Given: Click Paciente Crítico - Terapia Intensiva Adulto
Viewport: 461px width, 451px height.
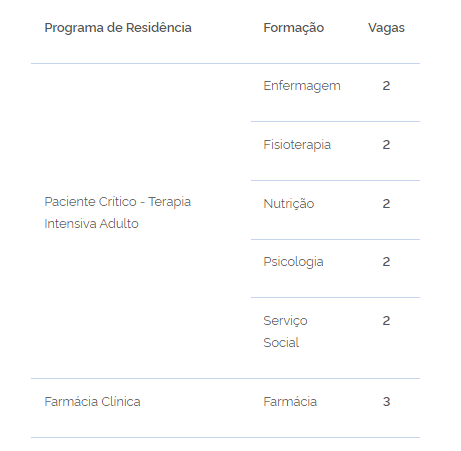Looking at the screenshot, I should [118, 213].
